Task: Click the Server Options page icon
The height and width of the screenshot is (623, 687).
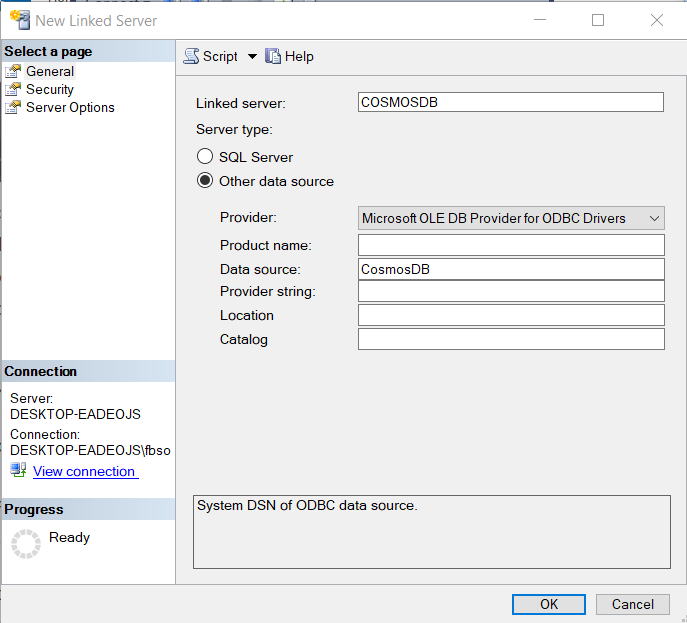Action: click(x=13, y=107)
